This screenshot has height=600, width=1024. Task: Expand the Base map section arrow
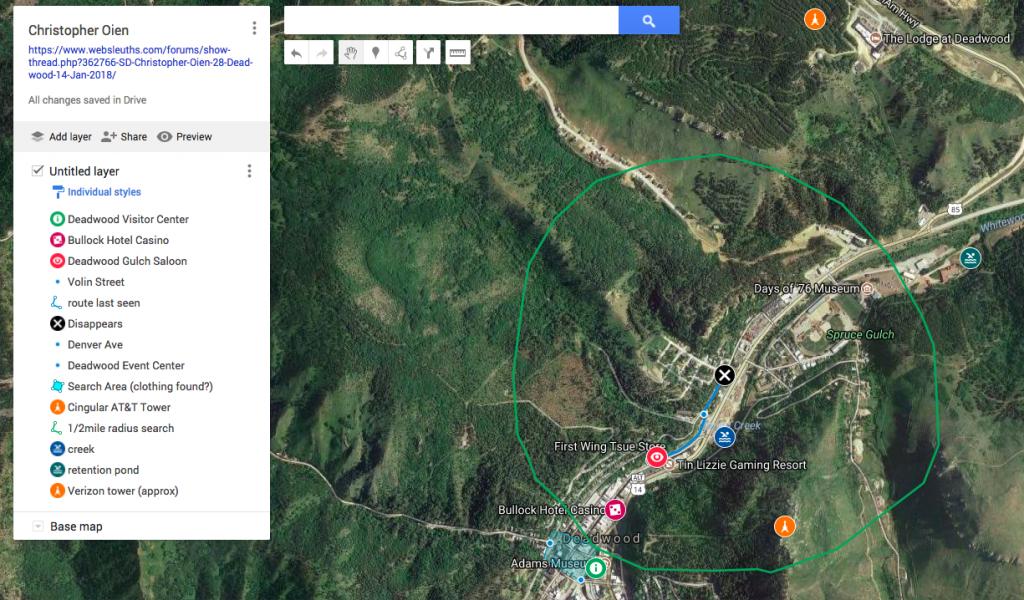(x=38, y=527)
